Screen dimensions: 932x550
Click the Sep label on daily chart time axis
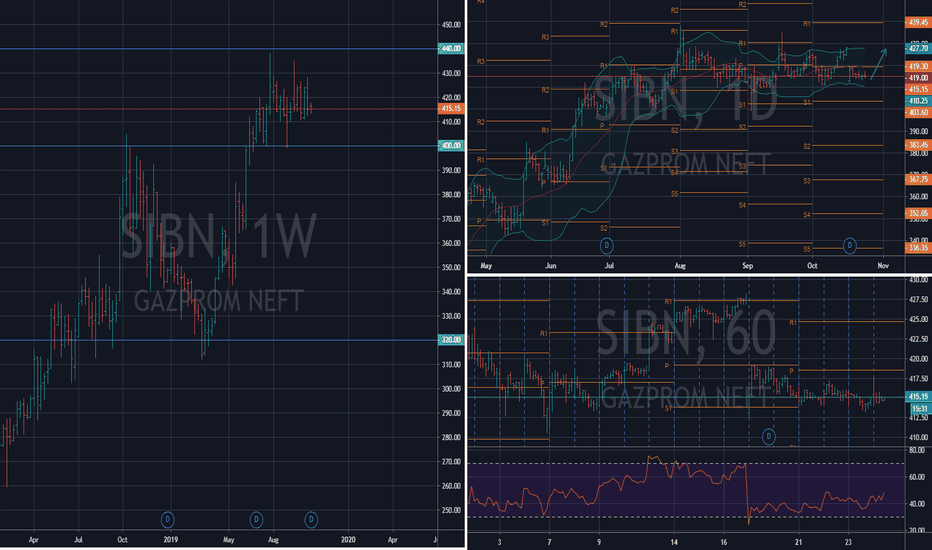pyautogui.click(x=748, y=266)
